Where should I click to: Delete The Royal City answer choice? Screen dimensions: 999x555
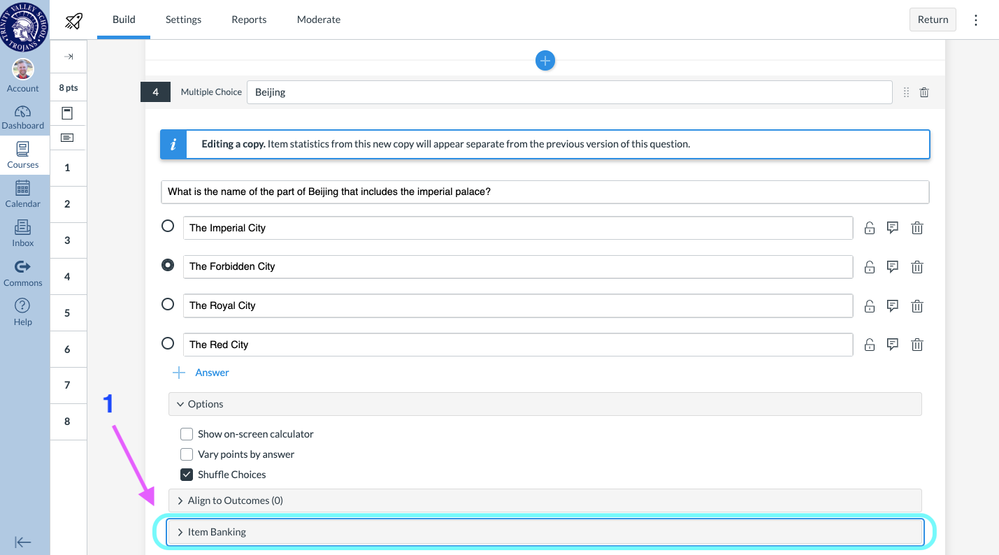pos(917,306)
